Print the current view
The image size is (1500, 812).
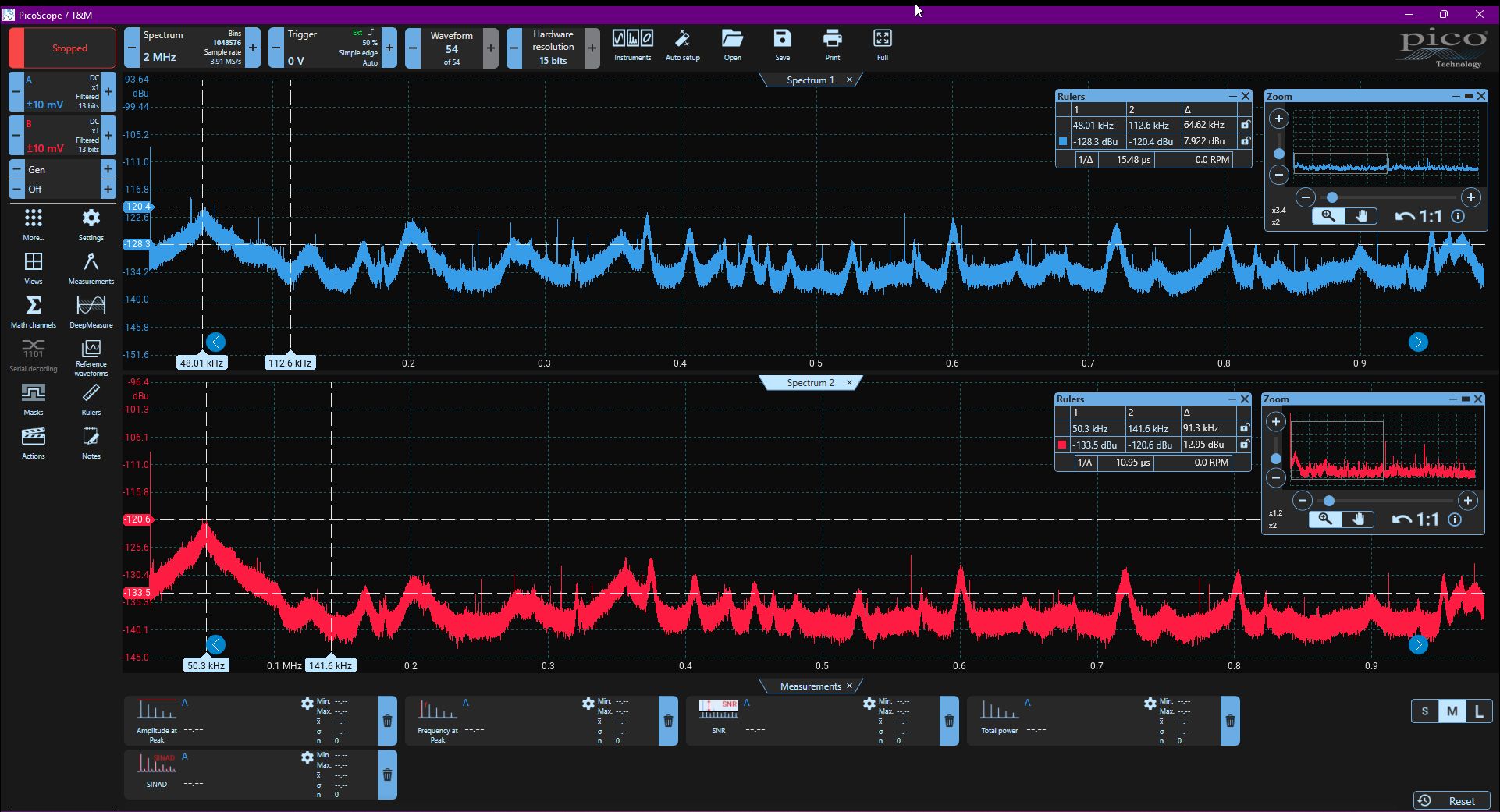pos(833,45)
